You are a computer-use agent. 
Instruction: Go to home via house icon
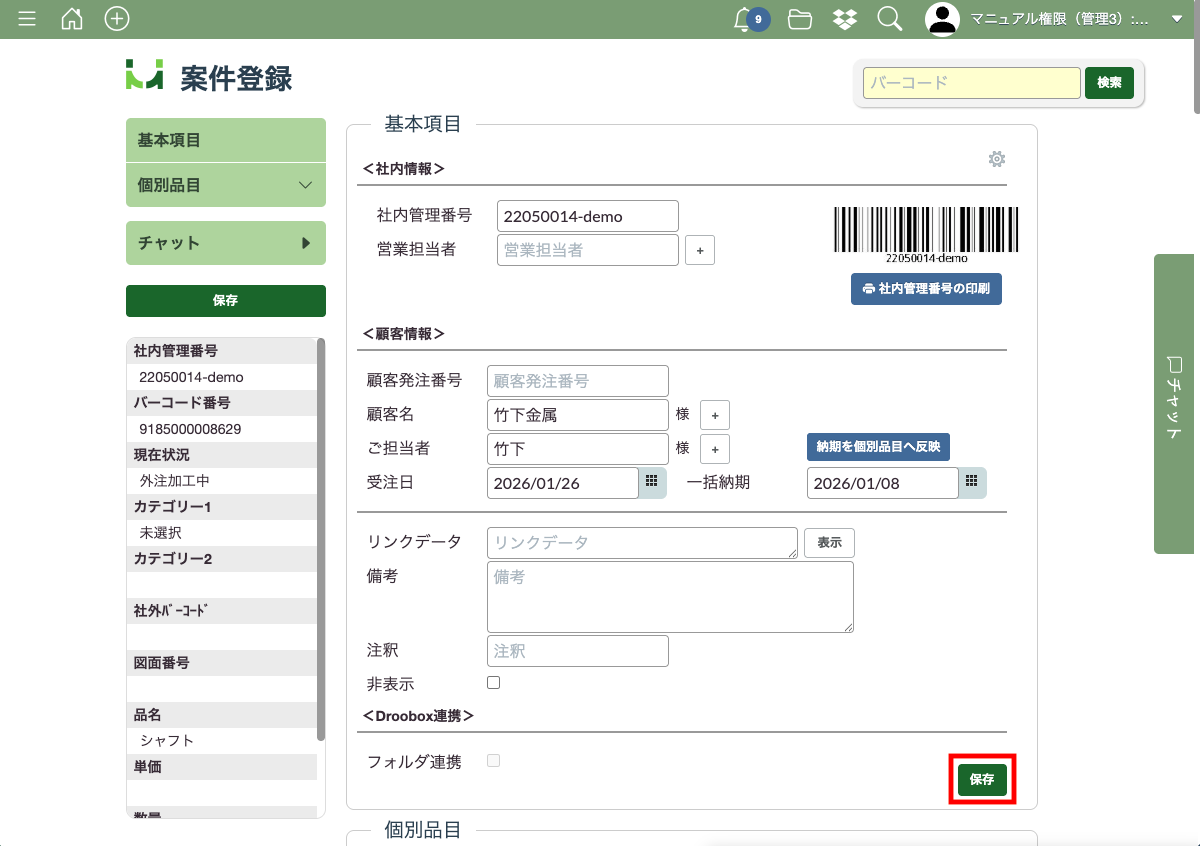click(72, 19)
